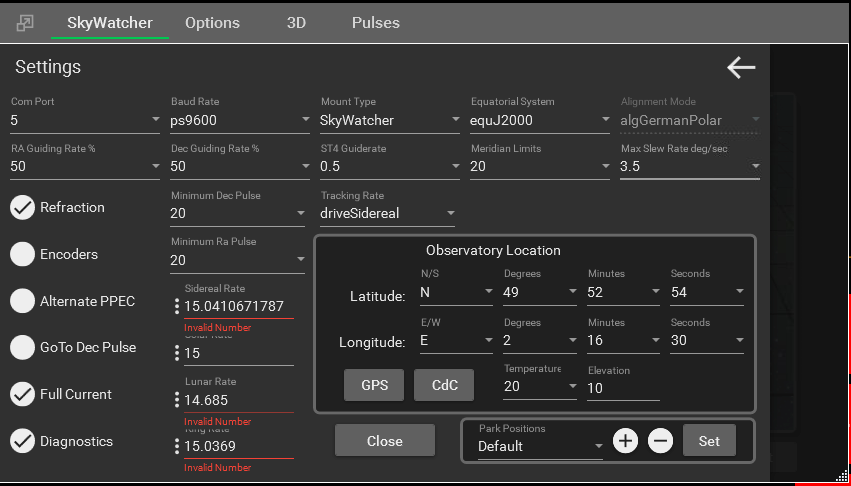The width and height of the screenshot is (851, 486).
Task: Click the GPS button
Action: pyautogui.click(x=374, y=385)
